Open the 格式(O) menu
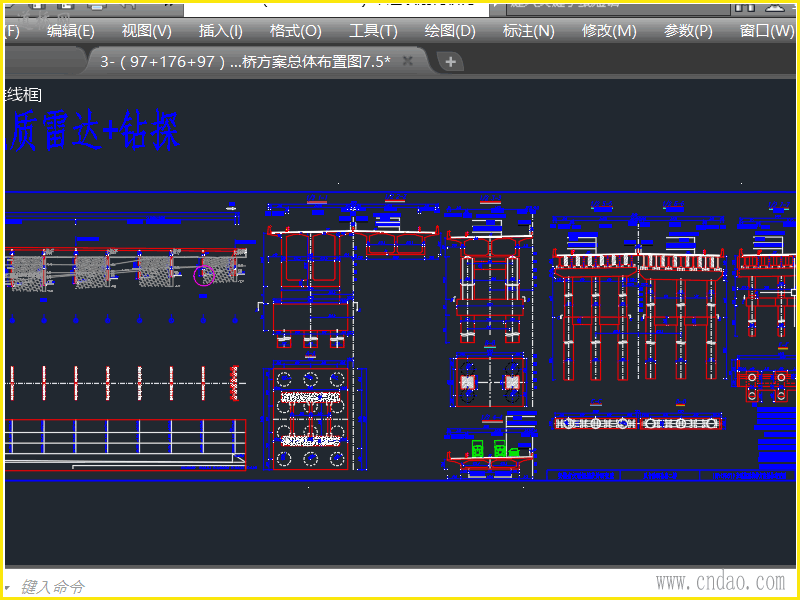Image resolution: width=800 pixels, height=600 pixels. pos(295,31)
